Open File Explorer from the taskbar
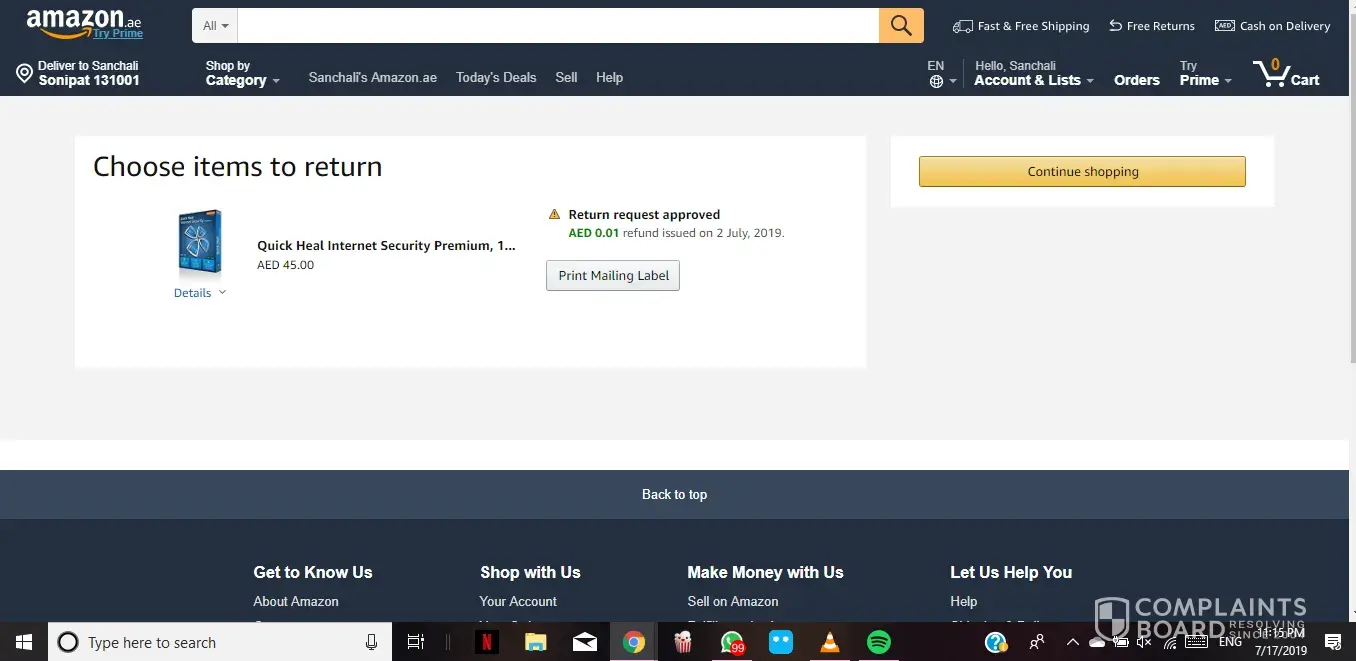The image size is (1356, 661). (536, 642)
